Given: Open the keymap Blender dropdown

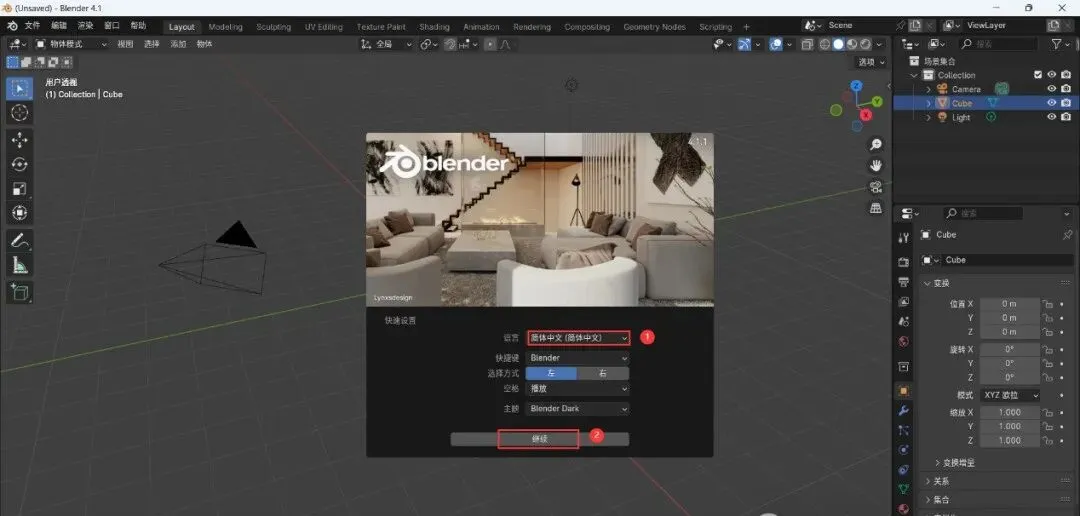Looking at the screenshot, I should (577, 358).
